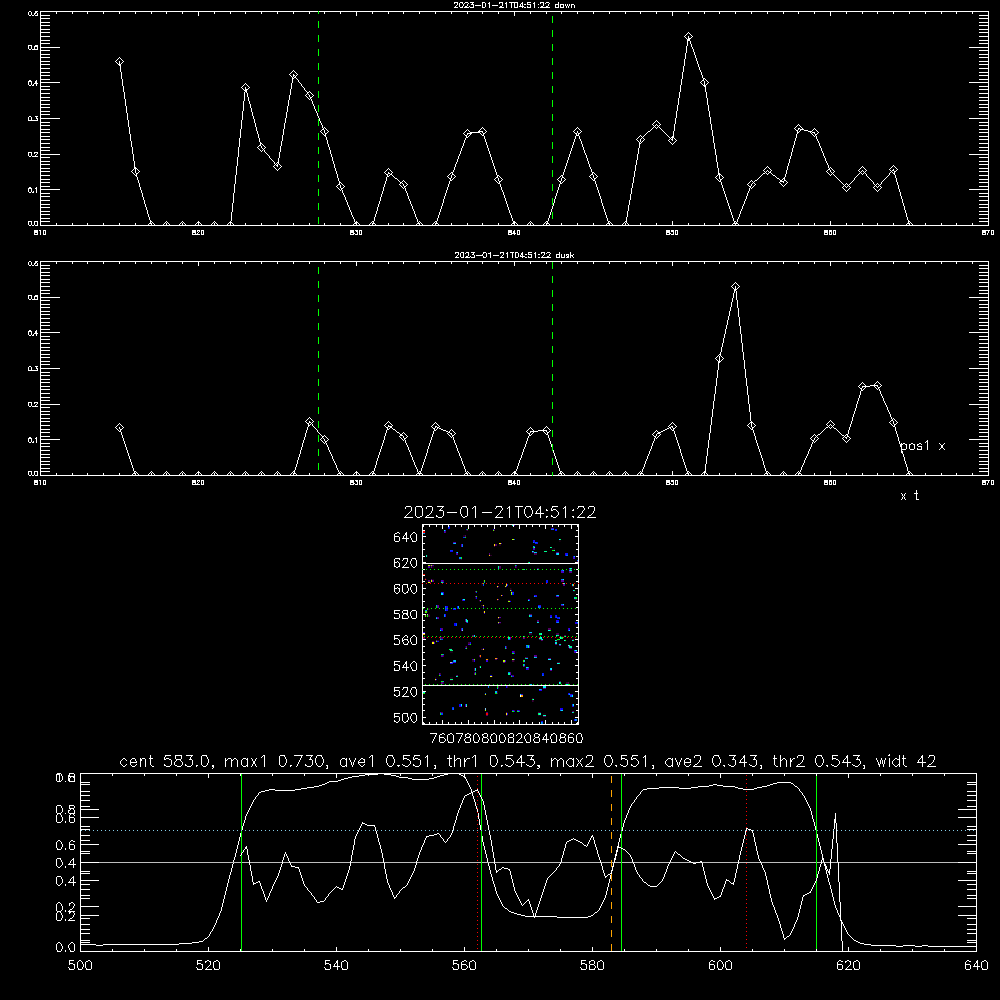1000x1000 pixels.
Task: Click the '600' x-axis label on bottom plot
Action: click(x=720, y=966)
